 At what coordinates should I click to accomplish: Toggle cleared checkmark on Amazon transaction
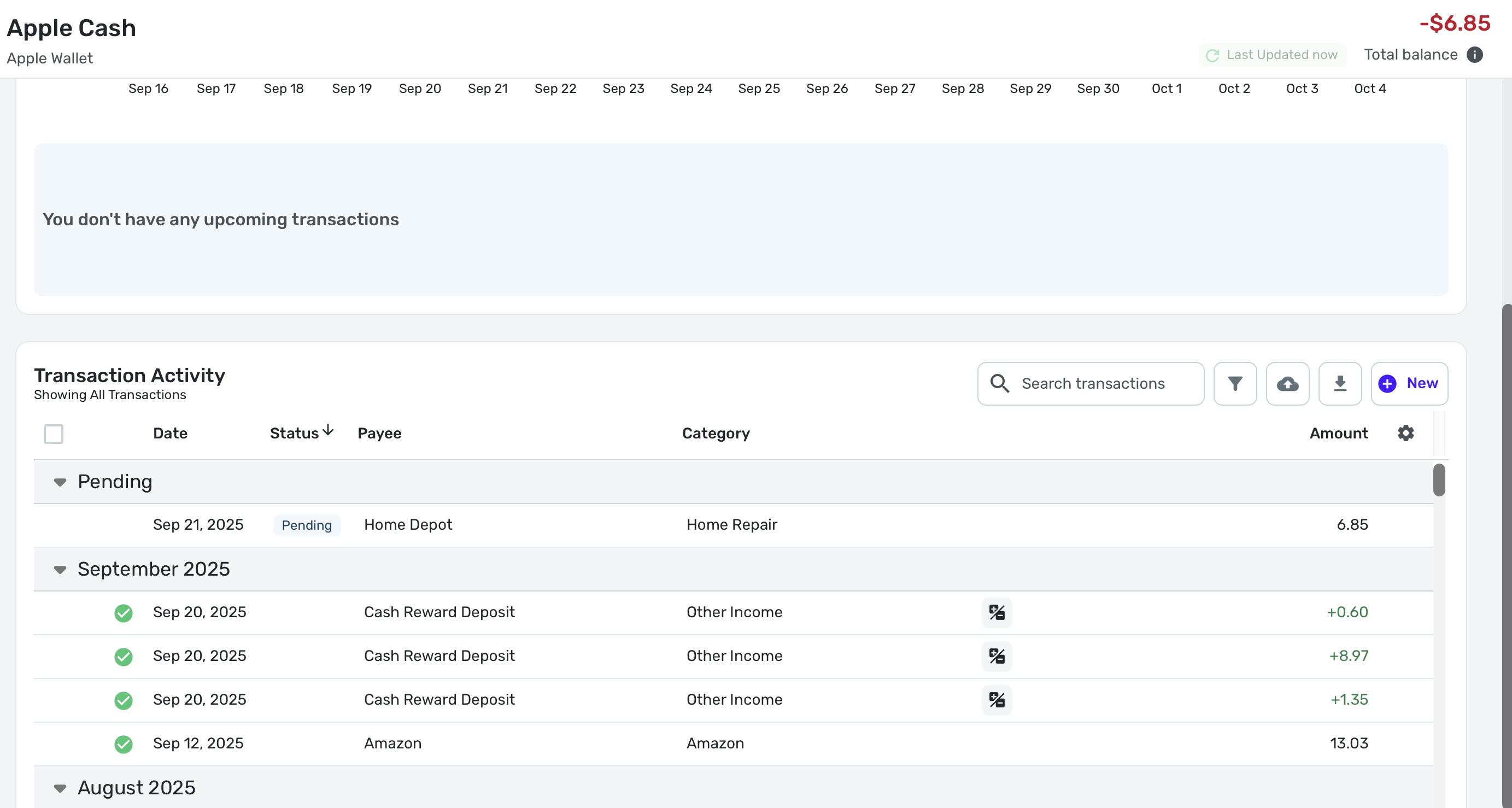pyautogui.click(x=123, y=744)
